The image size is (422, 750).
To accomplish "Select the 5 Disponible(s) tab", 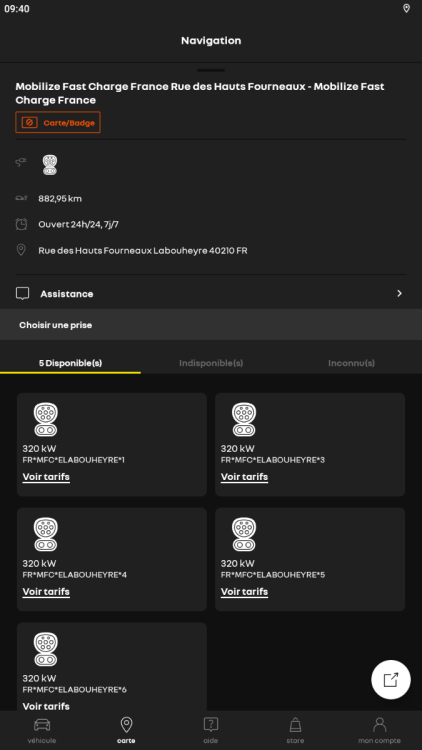I will click(x=70, y=363).
